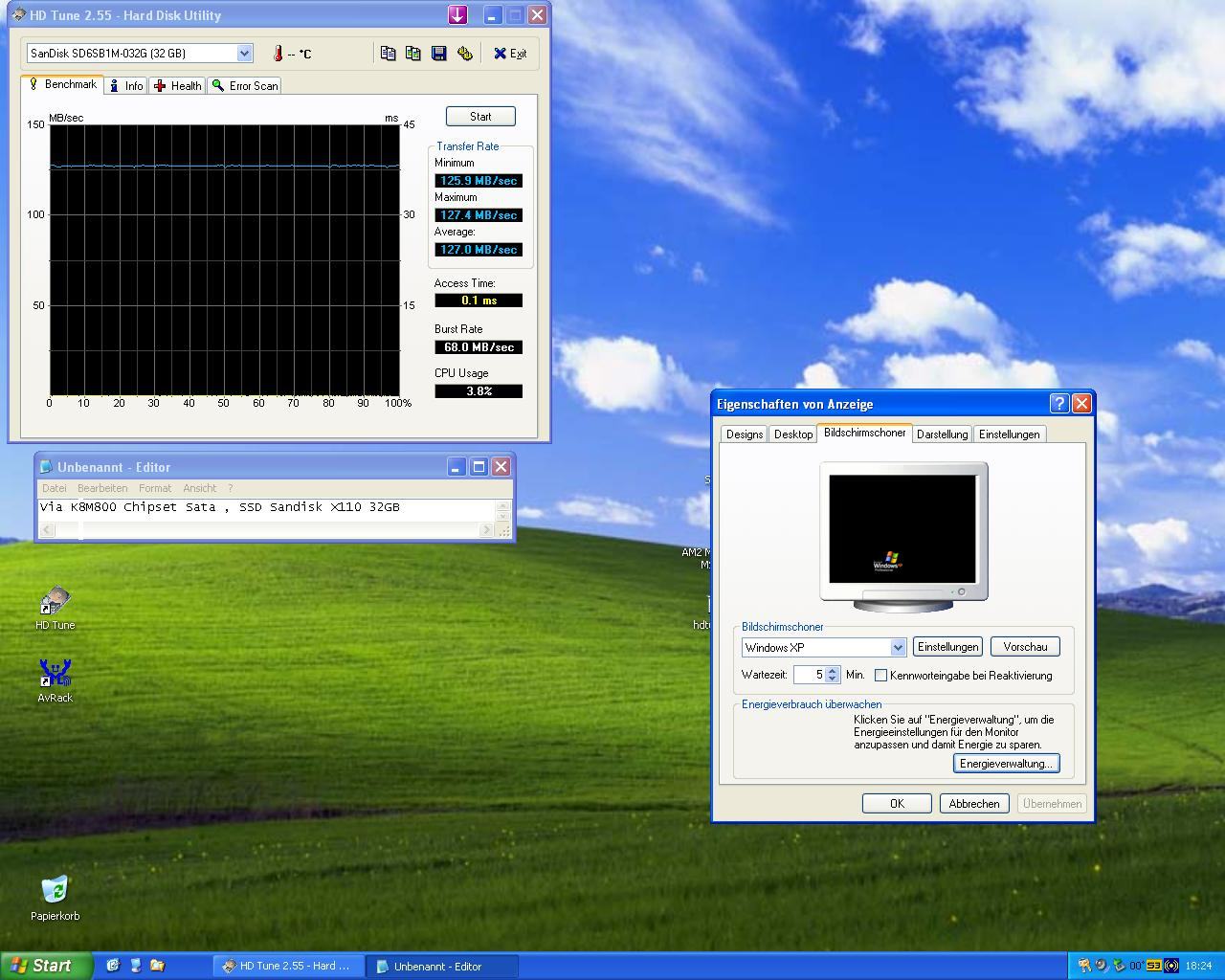Click webcam-style tray icon

(1101, 966)
